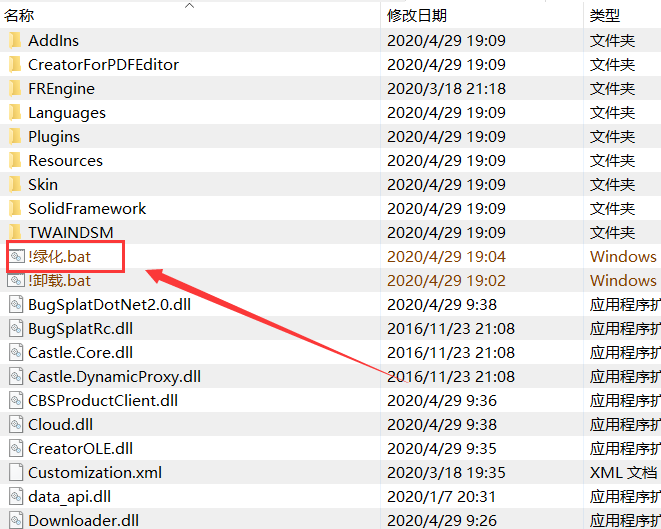Click the Skin folder icon
Screen dimensions: 661x529
pos(15,185)
